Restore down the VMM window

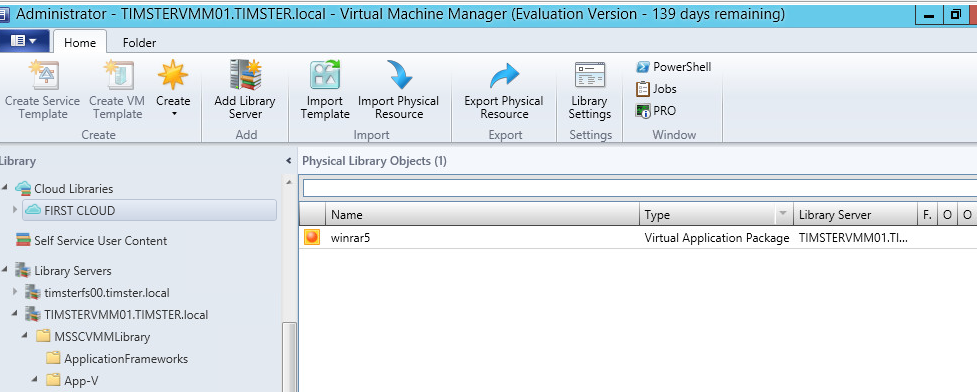[x=956, y=14]
